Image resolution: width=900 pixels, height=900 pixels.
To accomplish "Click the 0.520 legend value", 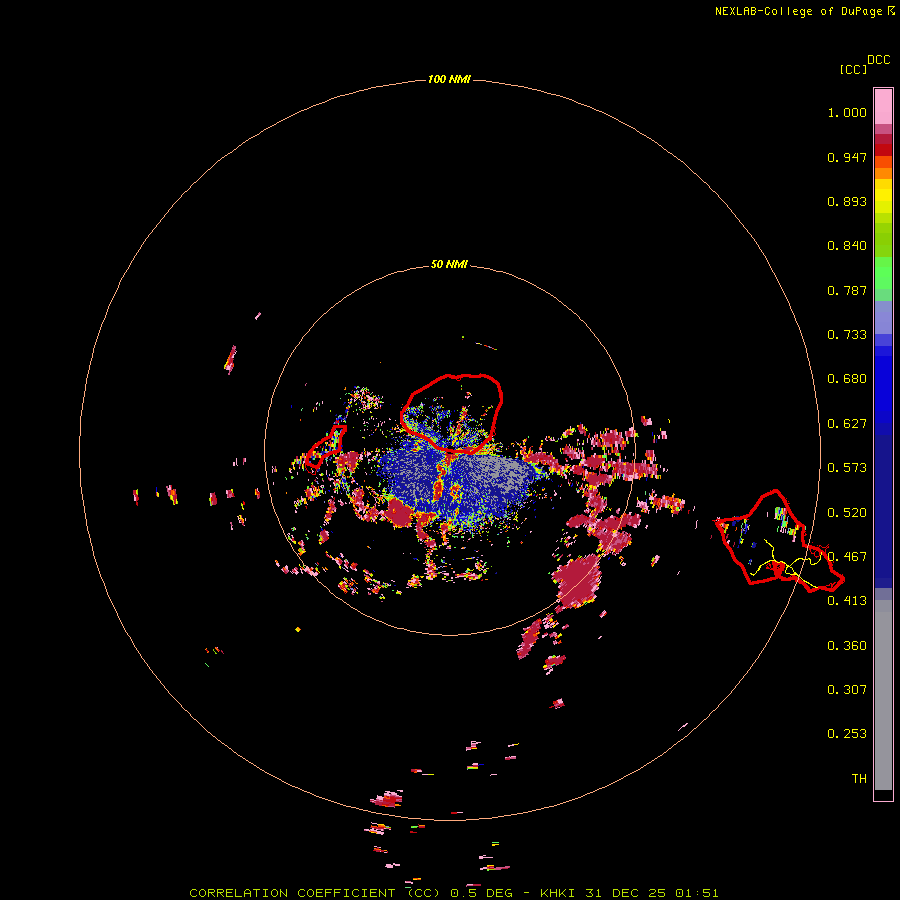I will 847,513.
